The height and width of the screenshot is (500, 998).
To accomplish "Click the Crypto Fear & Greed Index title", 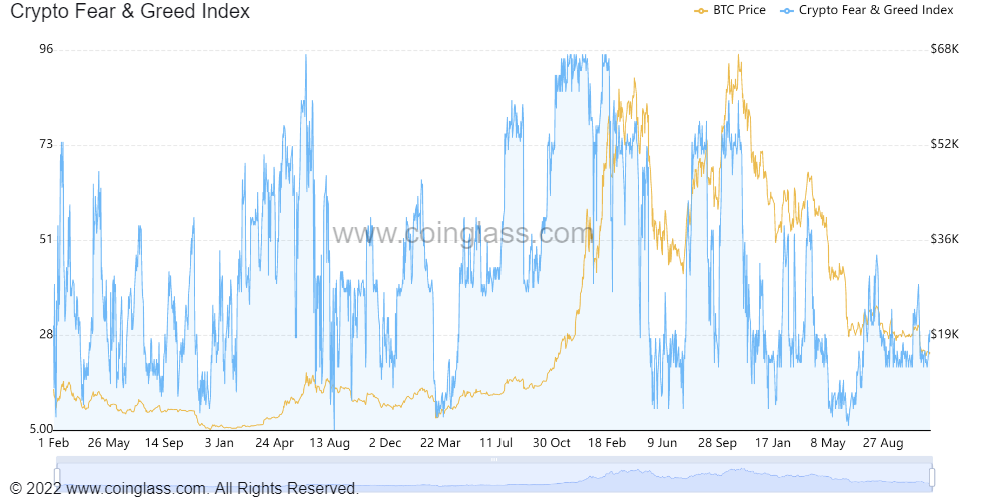I will (130, 11).
